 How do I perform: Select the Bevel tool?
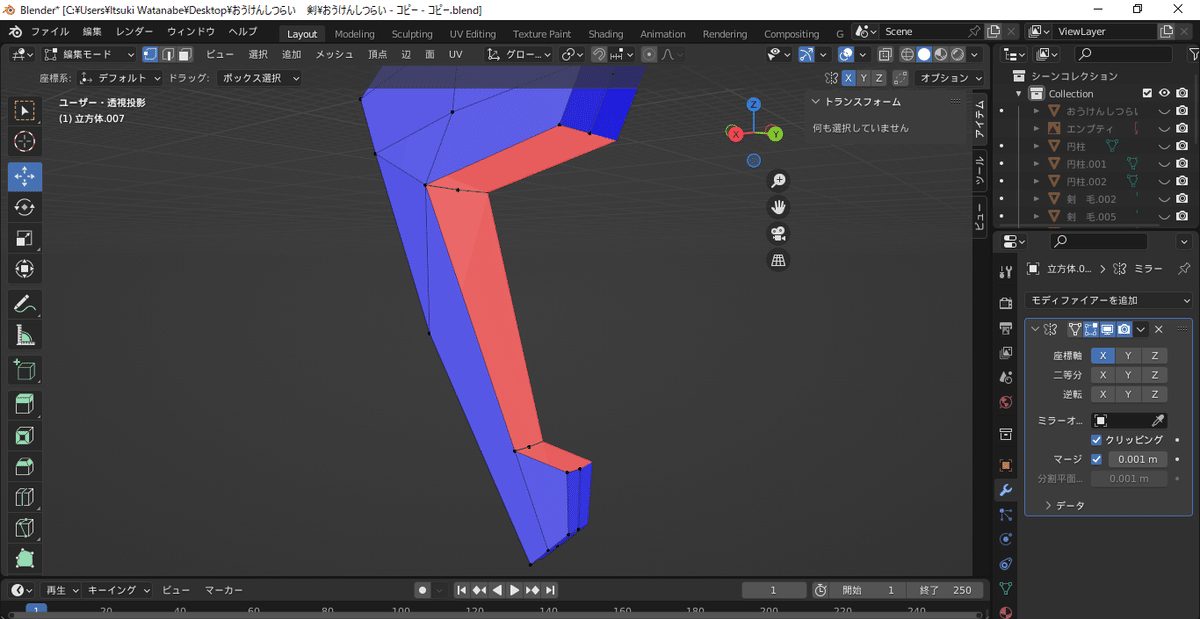[25, 467]
